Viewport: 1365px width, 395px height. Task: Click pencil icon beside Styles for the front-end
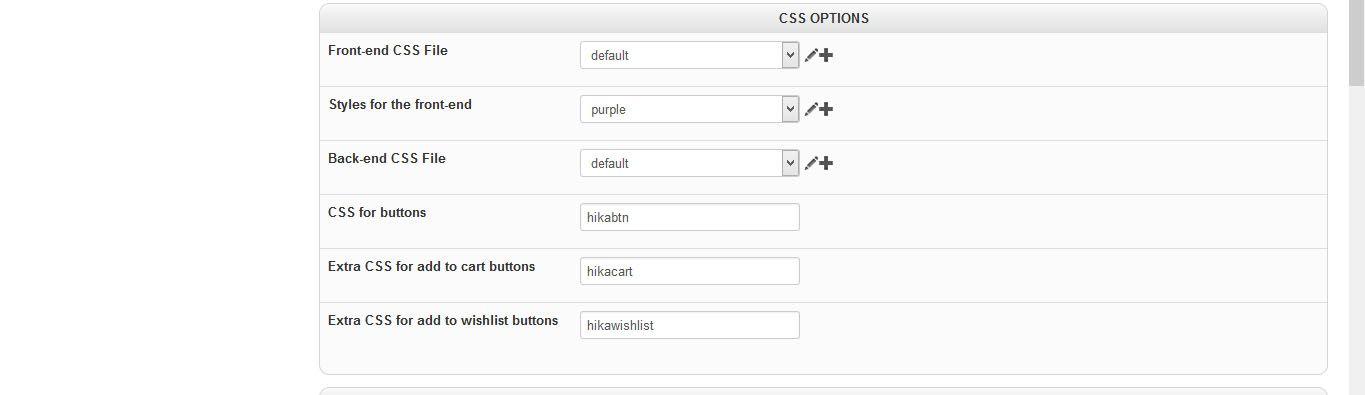[x=811, y=109]
